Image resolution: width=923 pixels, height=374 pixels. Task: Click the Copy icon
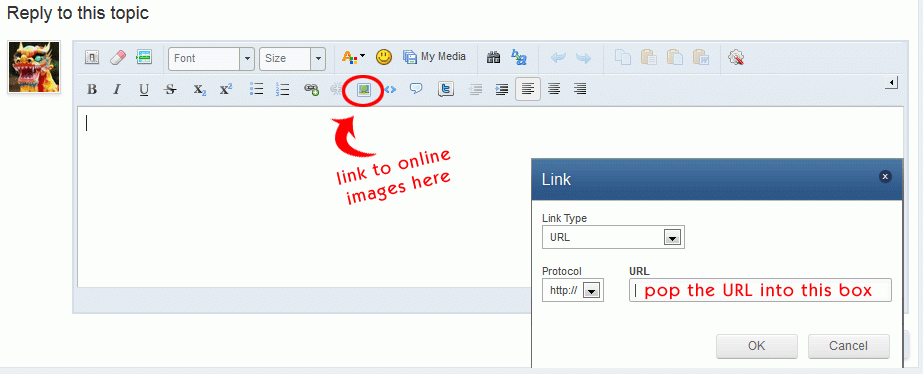pyautogui.click(x=623, y=58)
